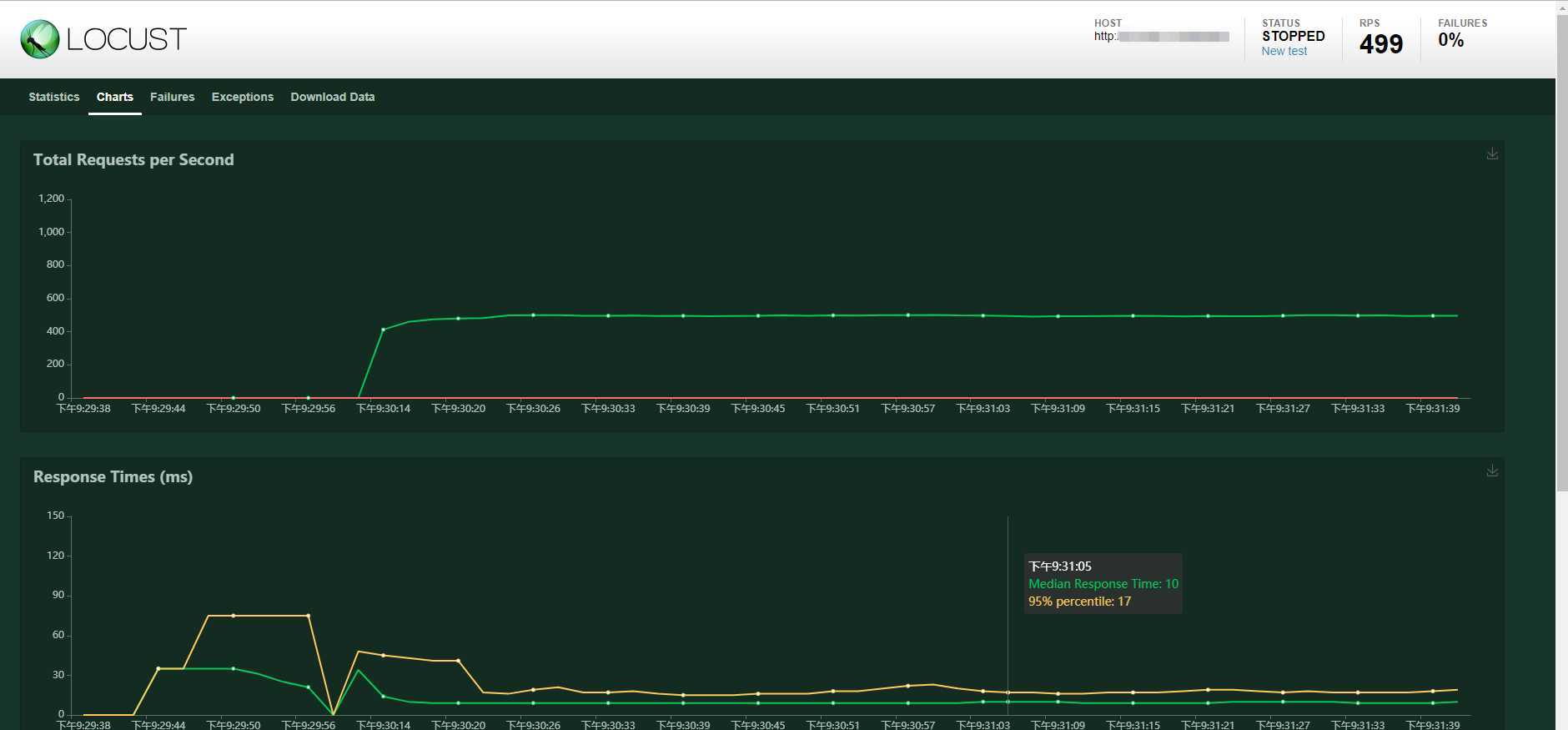Select the Charts tab
This screenshot has width=1568, height=730.
[x=115, y=97]
